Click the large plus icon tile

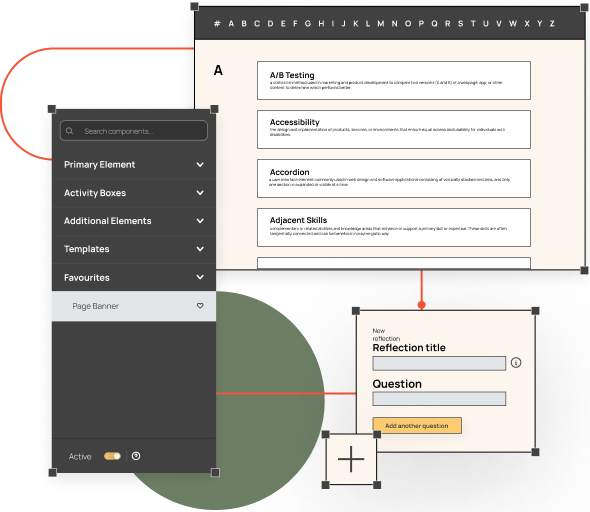click(x=351, y=459)
